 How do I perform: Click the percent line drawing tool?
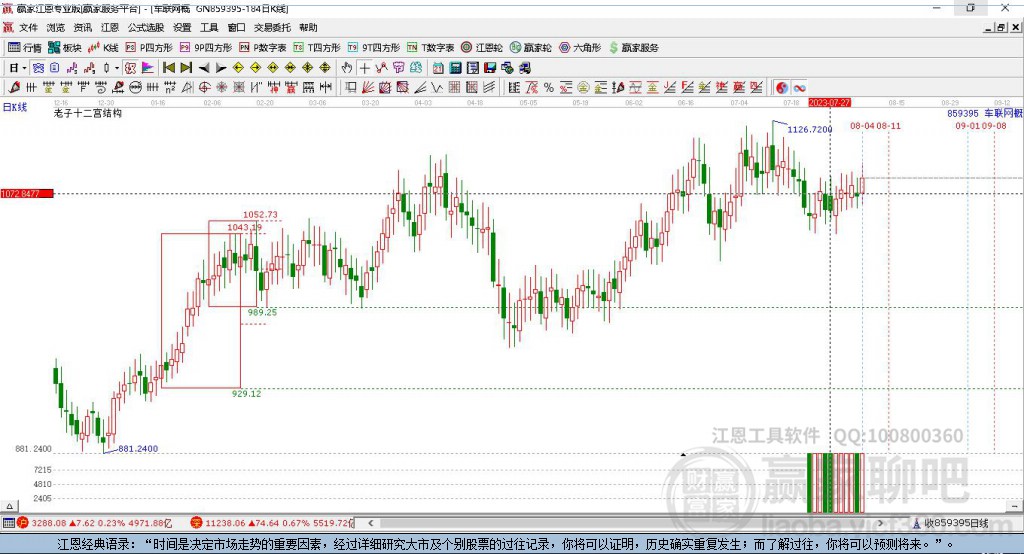tap(548, 88)
